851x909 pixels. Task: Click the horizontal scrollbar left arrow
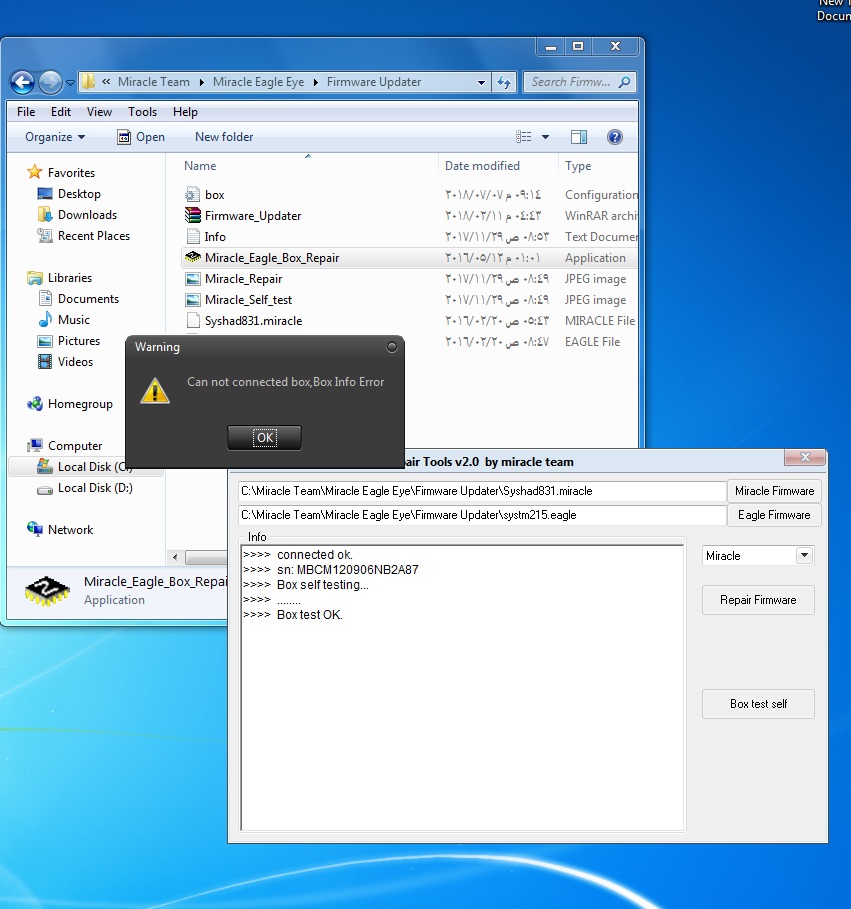pos(175,558)
